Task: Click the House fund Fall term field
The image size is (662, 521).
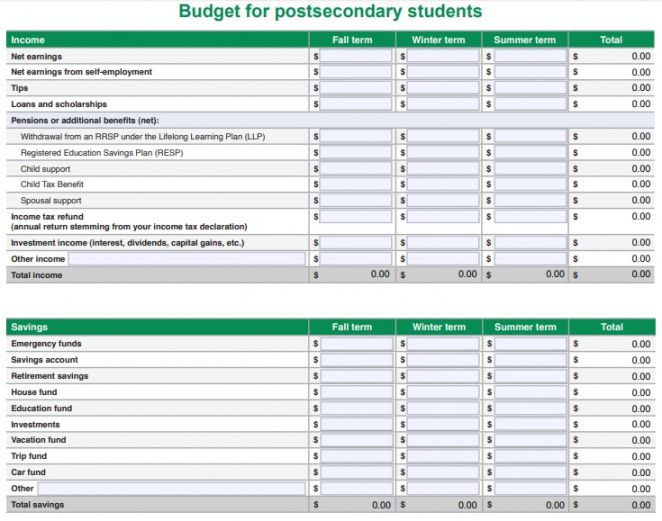Action: [356, 392]
